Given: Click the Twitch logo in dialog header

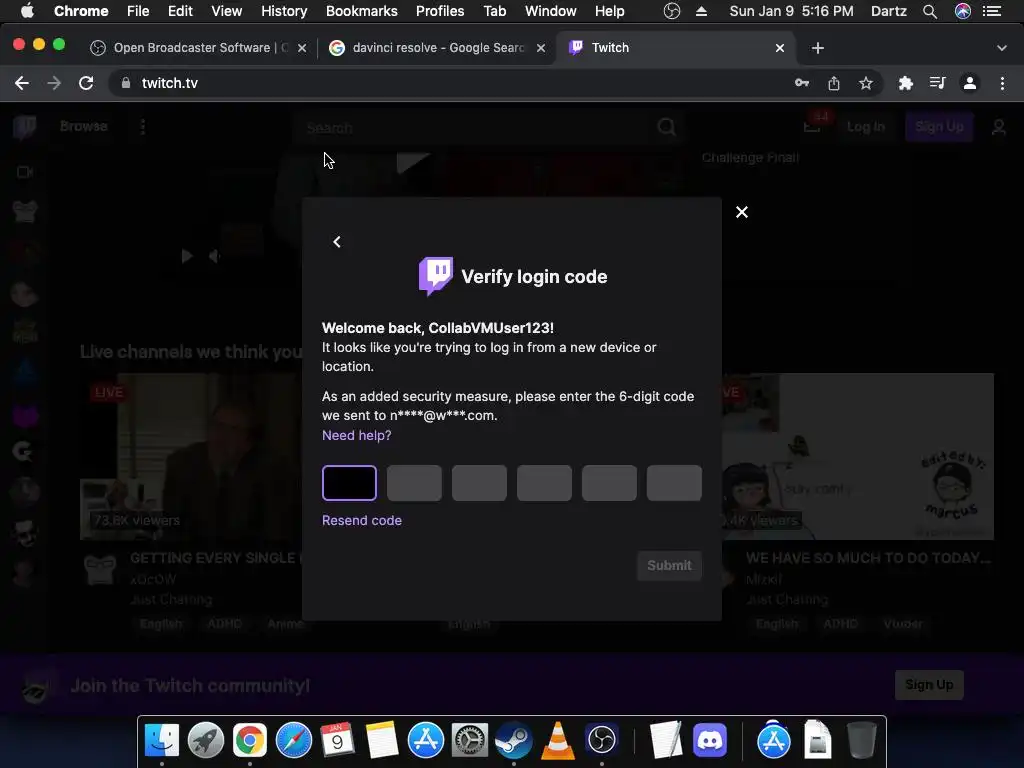Looking at the screenshot, I should [x=436, y=276].
